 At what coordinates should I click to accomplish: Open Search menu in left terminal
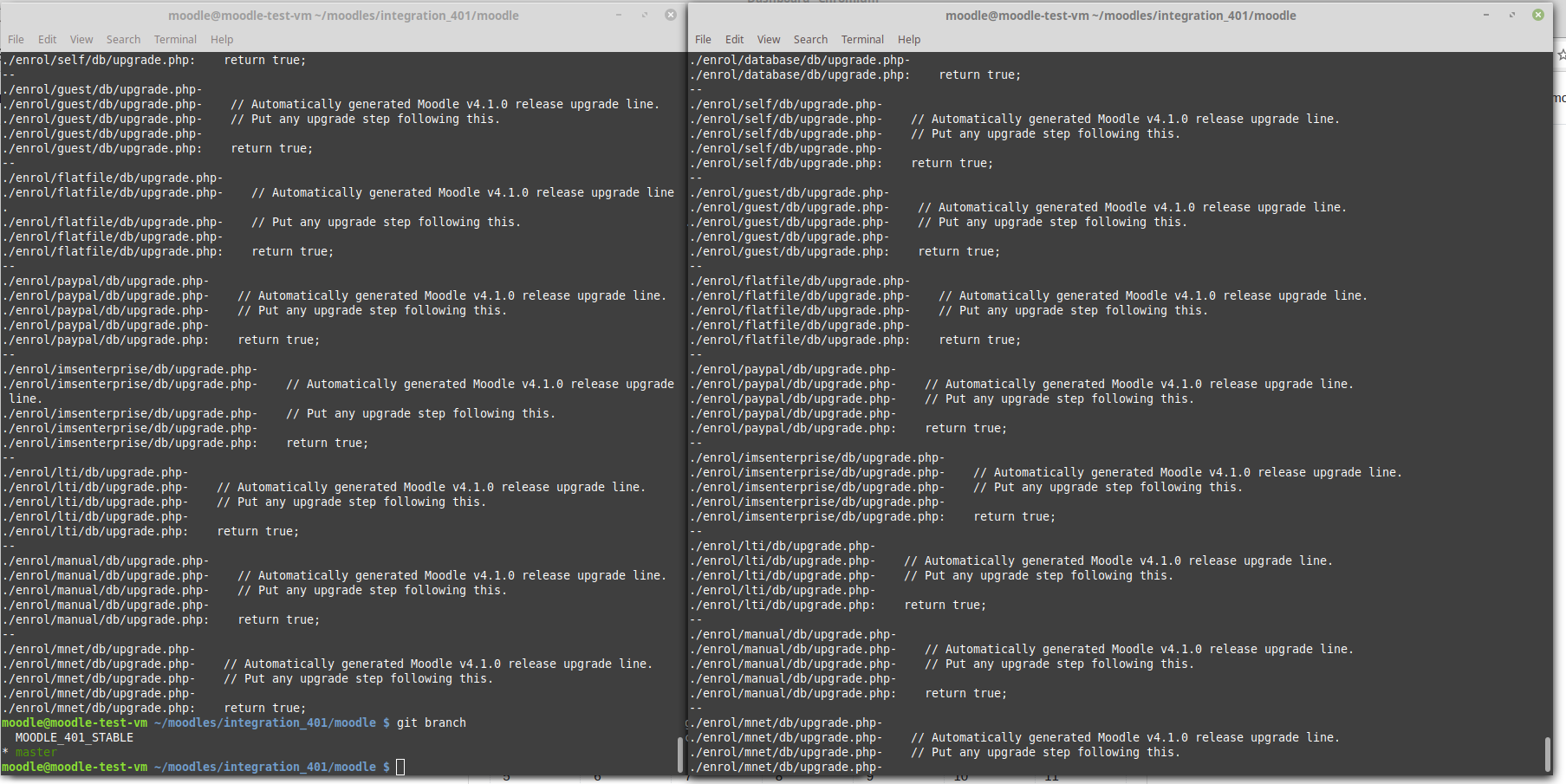click(123, 40)
